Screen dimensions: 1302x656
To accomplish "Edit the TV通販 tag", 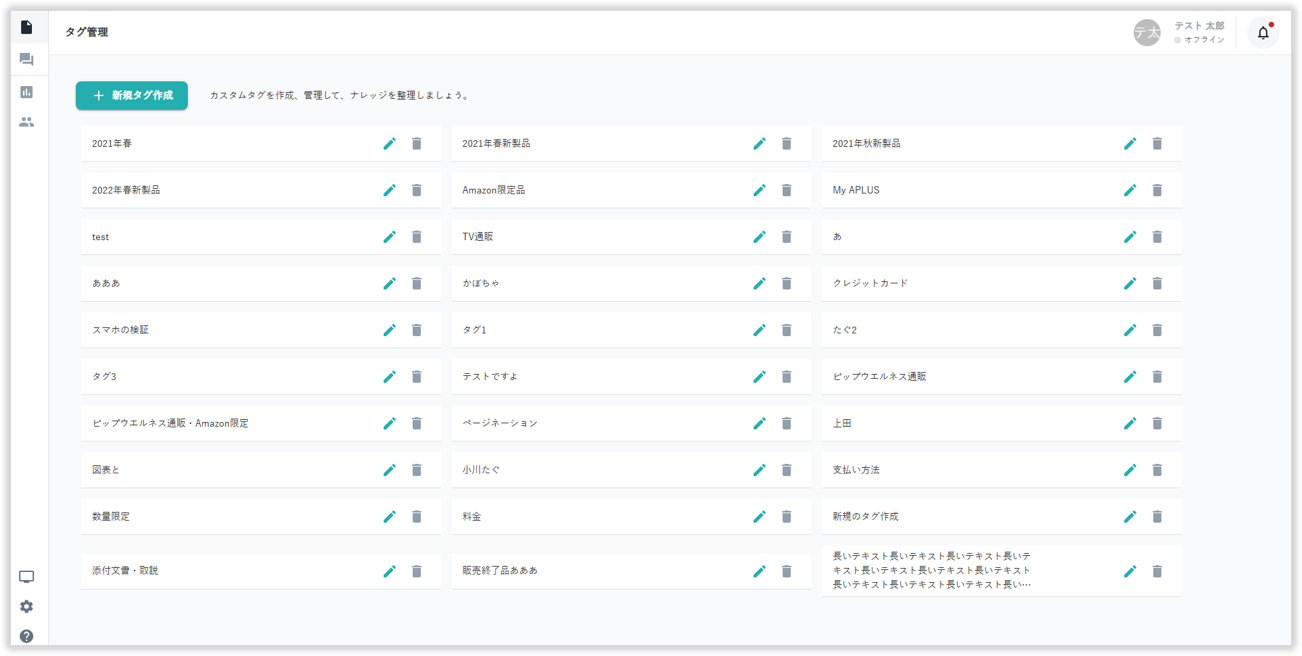I will point(760,237).
